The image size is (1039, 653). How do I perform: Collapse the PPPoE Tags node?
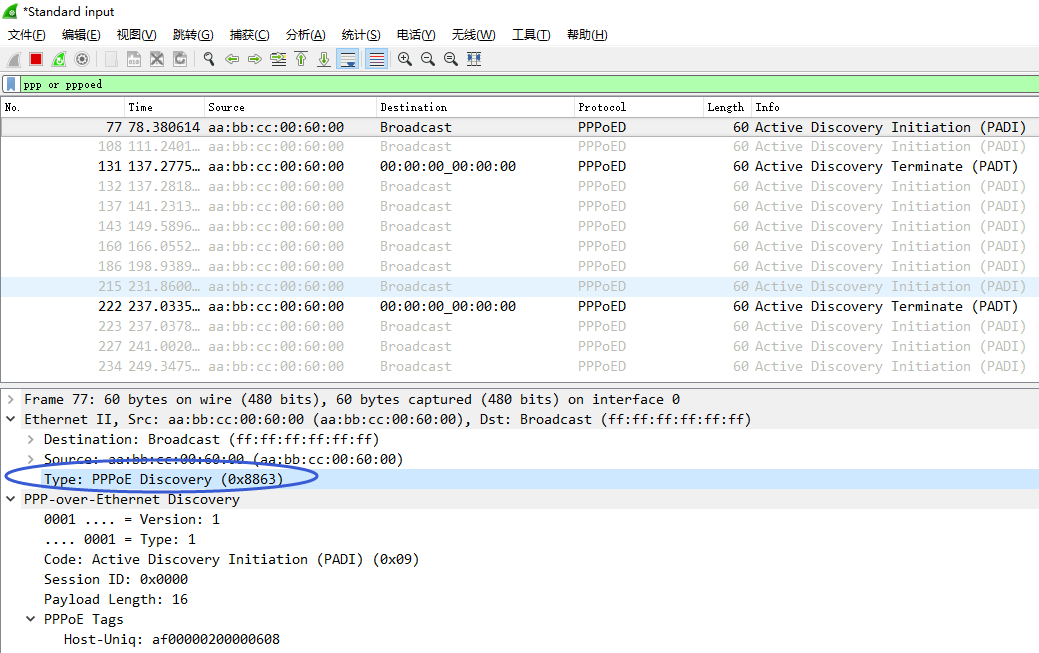[31, 620]
